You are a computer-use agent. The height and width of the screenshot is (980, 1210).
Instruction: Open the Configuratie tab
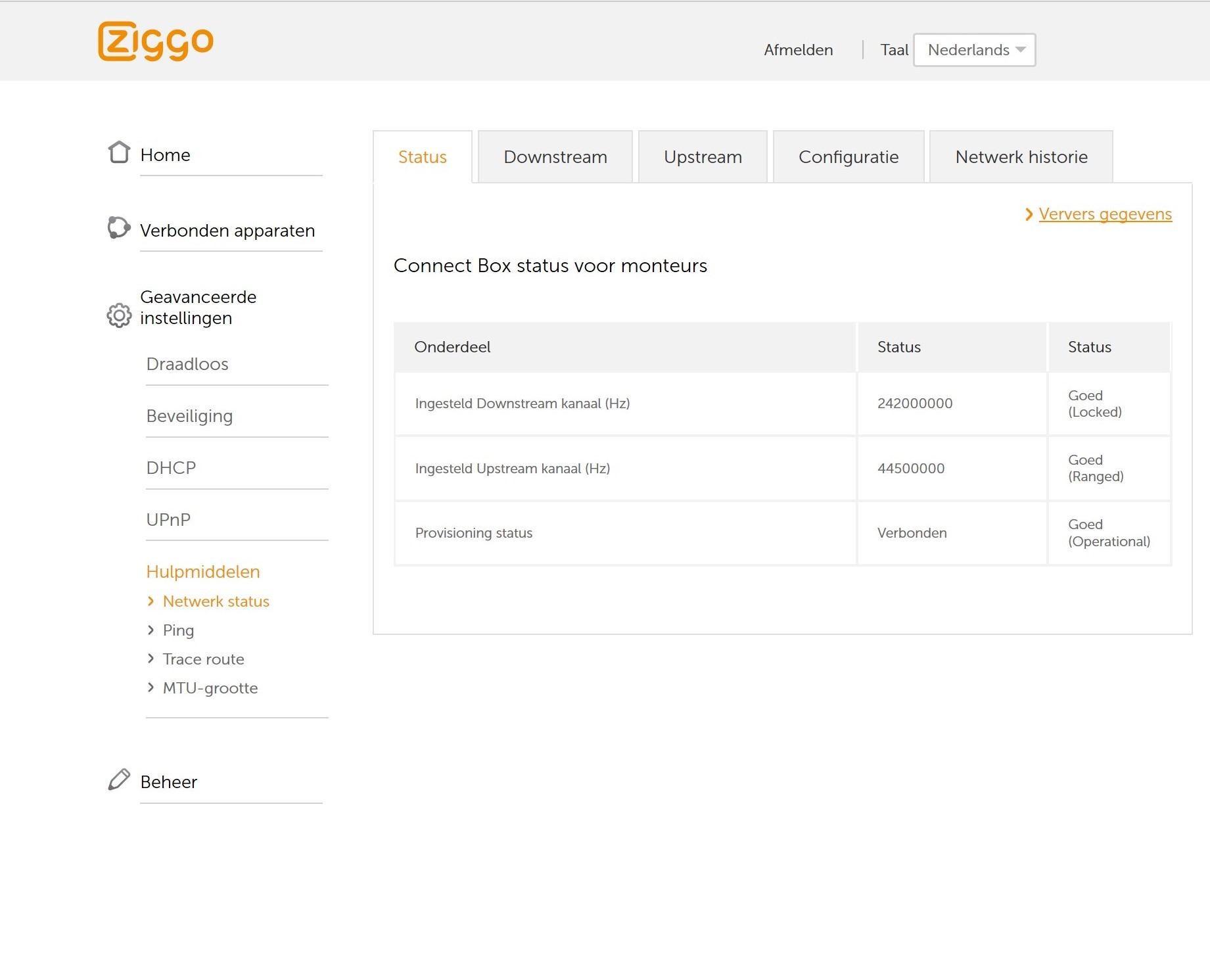coord(848,157)
